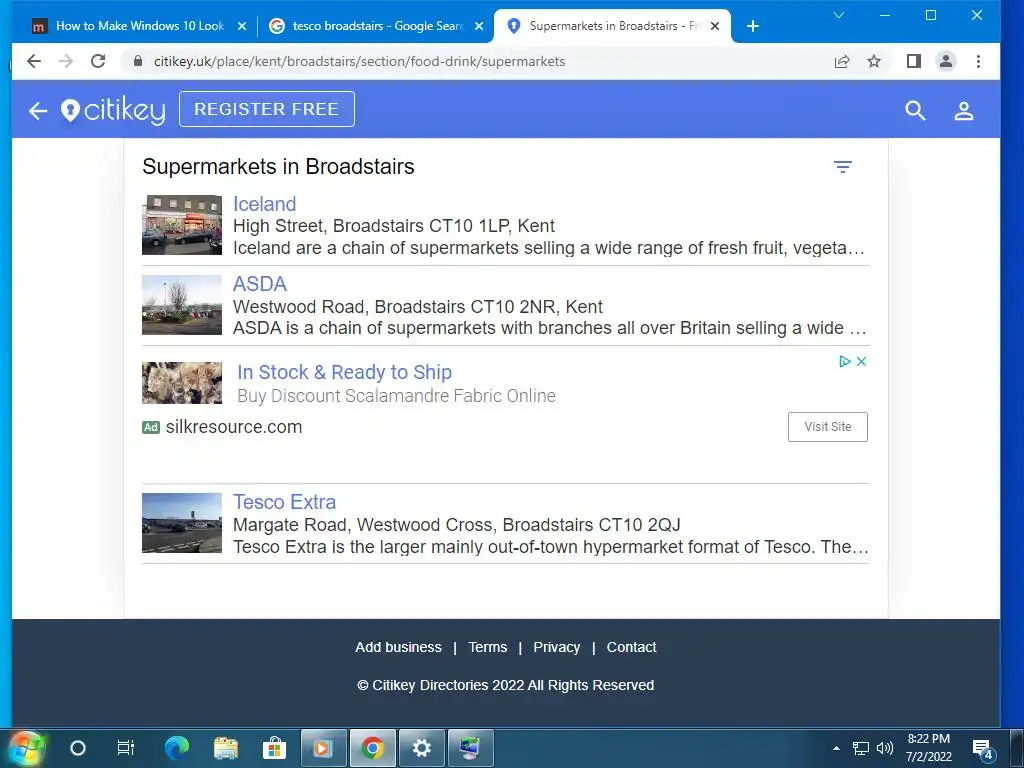
Task: Click the Chrome taskbar icon
Action: [x=372, y=748]
